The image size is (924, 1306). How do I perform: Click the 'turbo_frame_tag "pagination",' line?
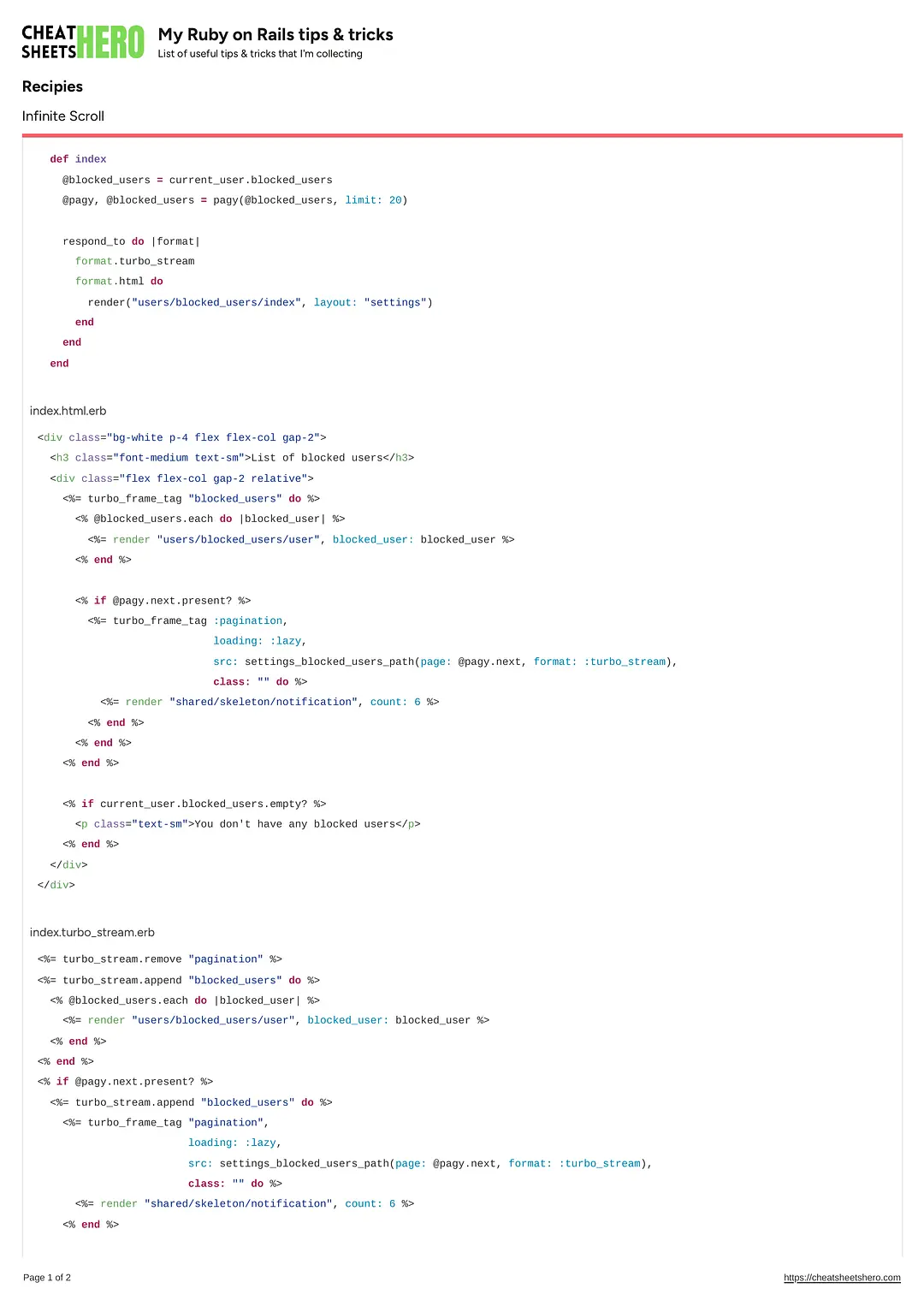166,1123
